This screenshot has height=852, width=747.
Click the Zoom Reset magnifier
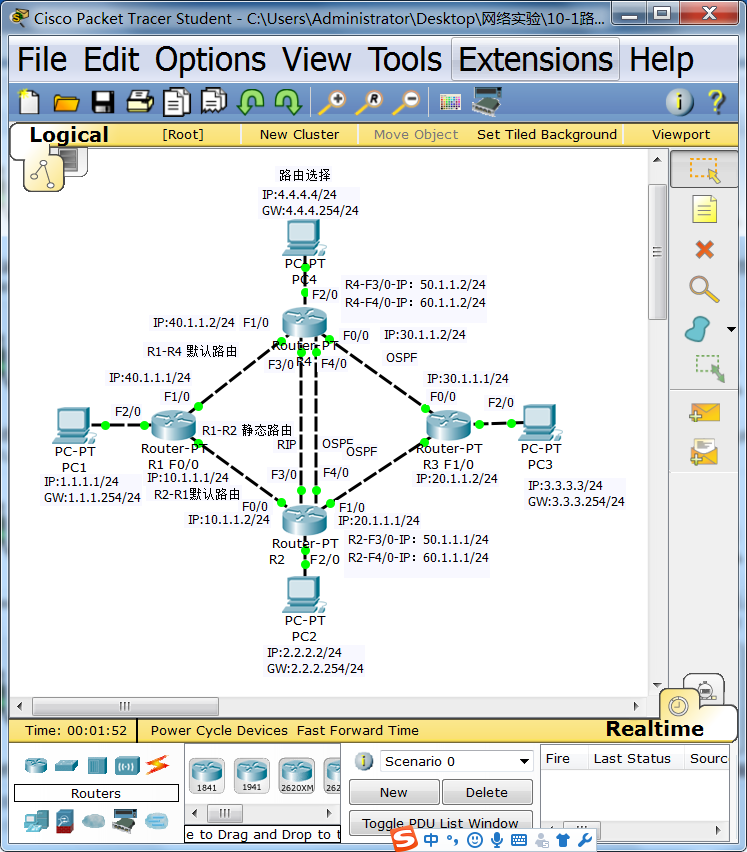click(x=369, y=102)
